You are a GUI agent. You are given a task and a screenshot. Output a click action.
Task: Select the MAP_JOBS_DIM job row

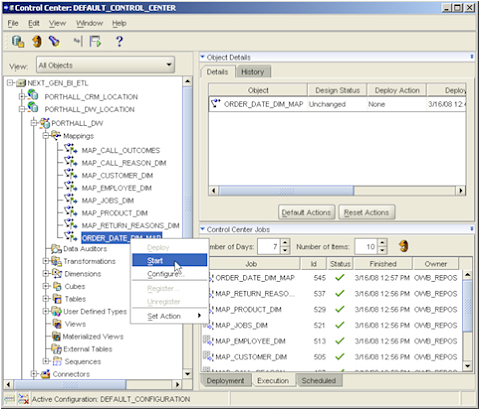tap(332, 325)
